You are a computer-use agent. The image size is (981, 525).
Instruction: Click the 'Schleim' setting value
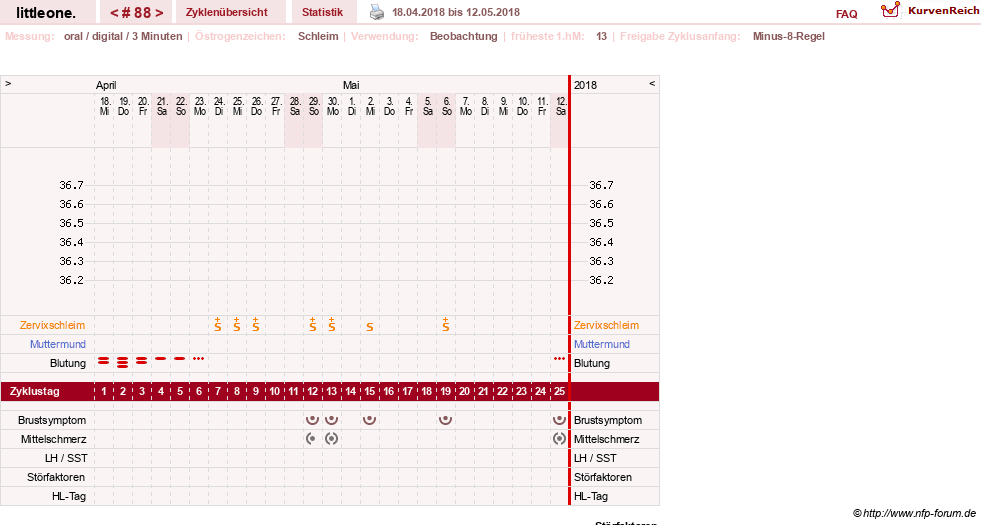pyautogui.click(x=318, y=36)
